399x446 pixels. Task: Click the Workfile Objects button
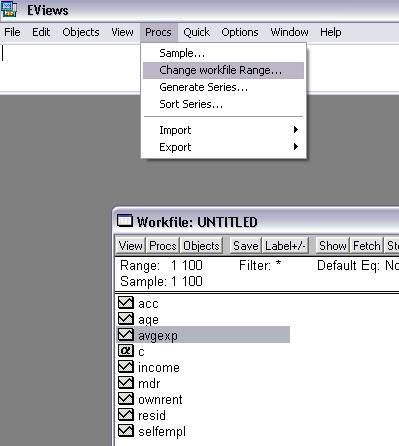point(201,246)
